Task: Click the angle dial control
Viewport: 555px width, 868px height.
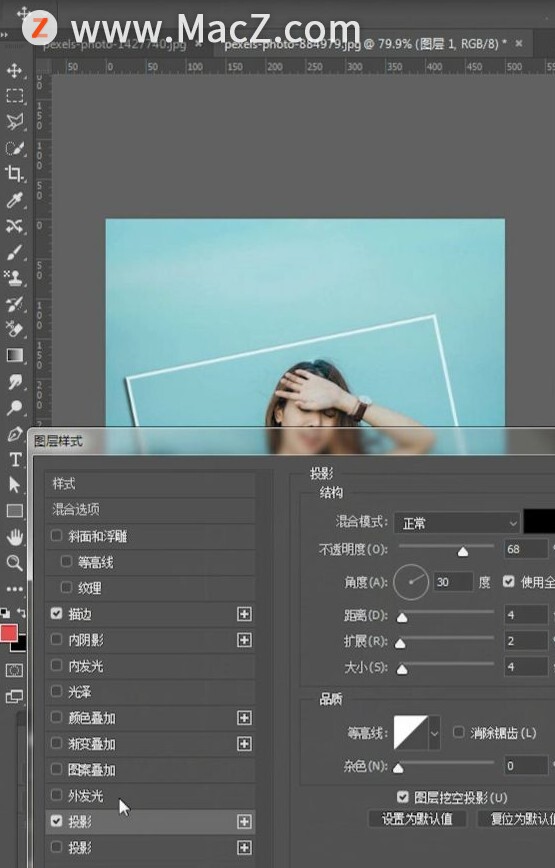Action: tap(411, 582)
